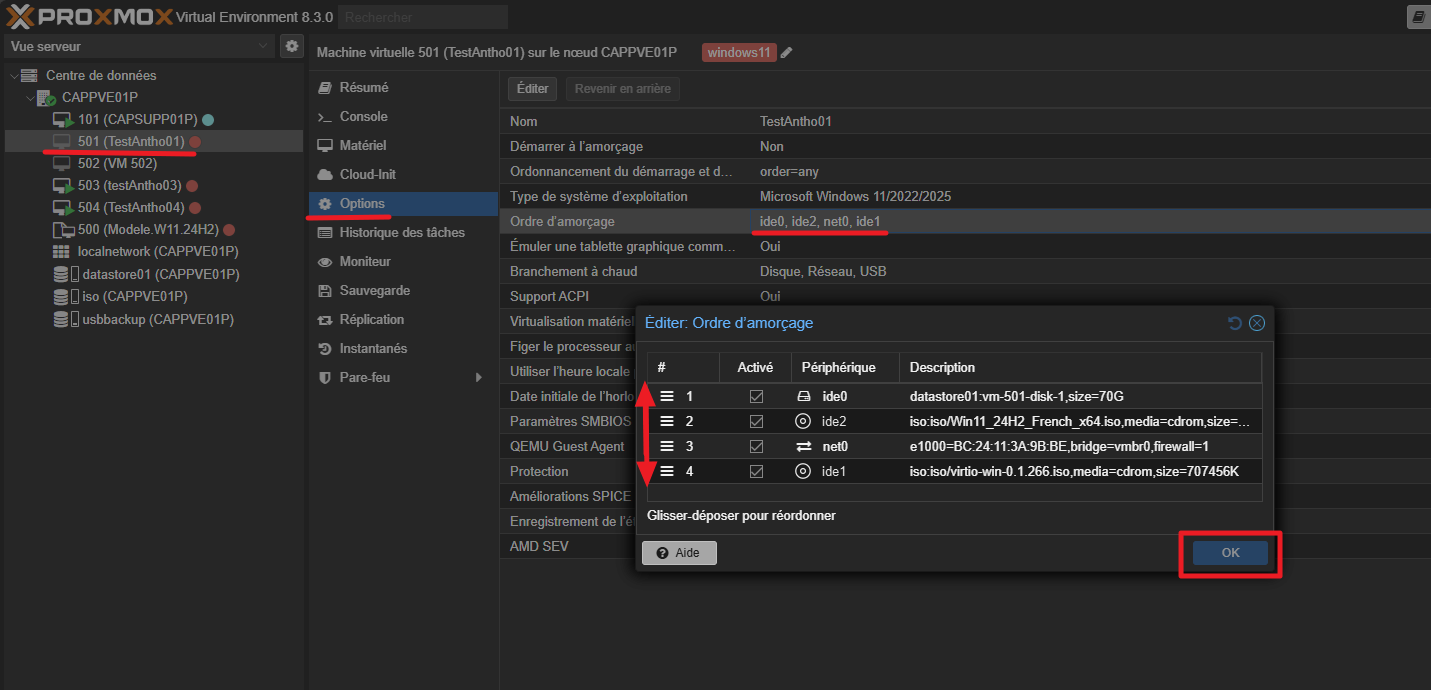The image size is (1431, 690).
Task: Click the datacenter icon in the tree
Action: click(x=29, y=75)
